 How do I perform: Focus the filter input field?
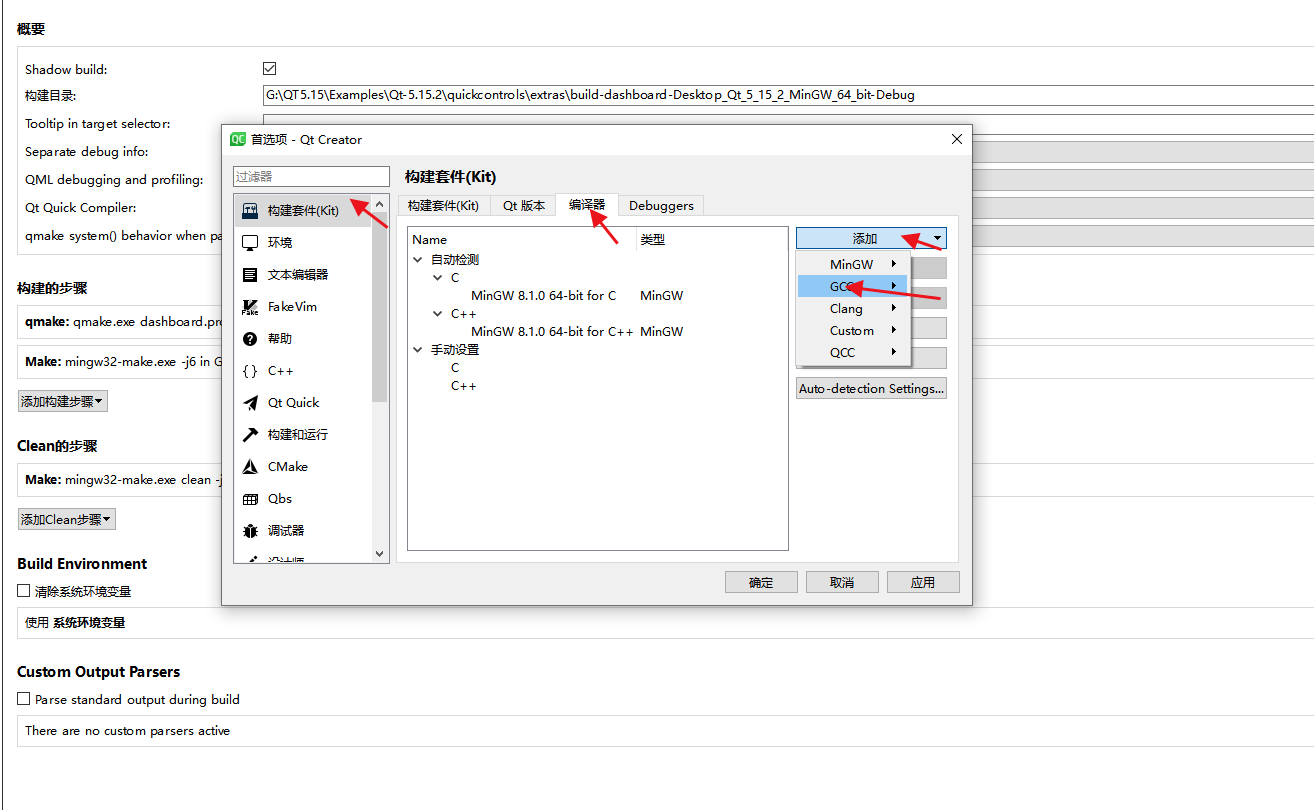pyautogui.click(x=311, y=176)
